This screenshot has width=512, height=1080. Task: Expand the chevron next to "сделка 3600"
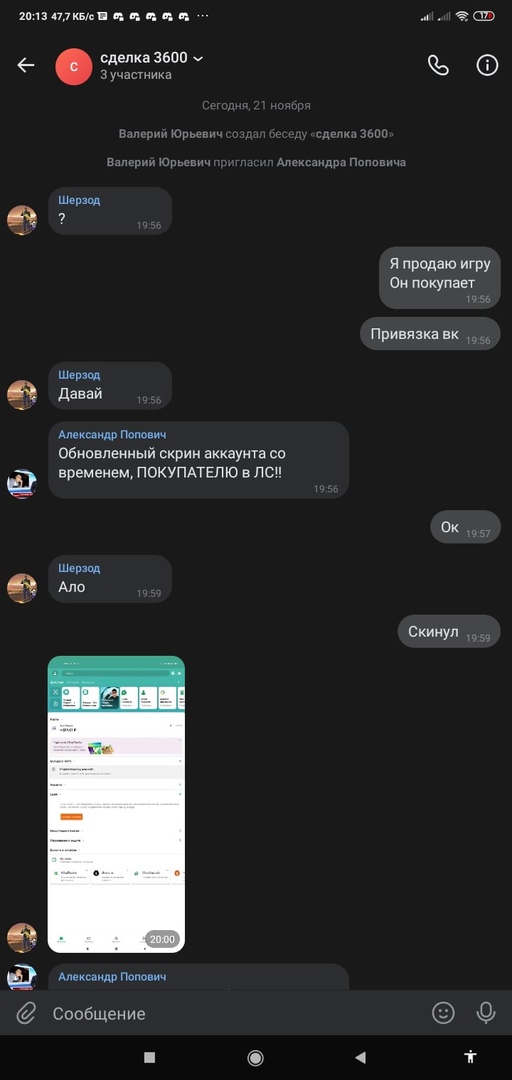pos(198,59)
